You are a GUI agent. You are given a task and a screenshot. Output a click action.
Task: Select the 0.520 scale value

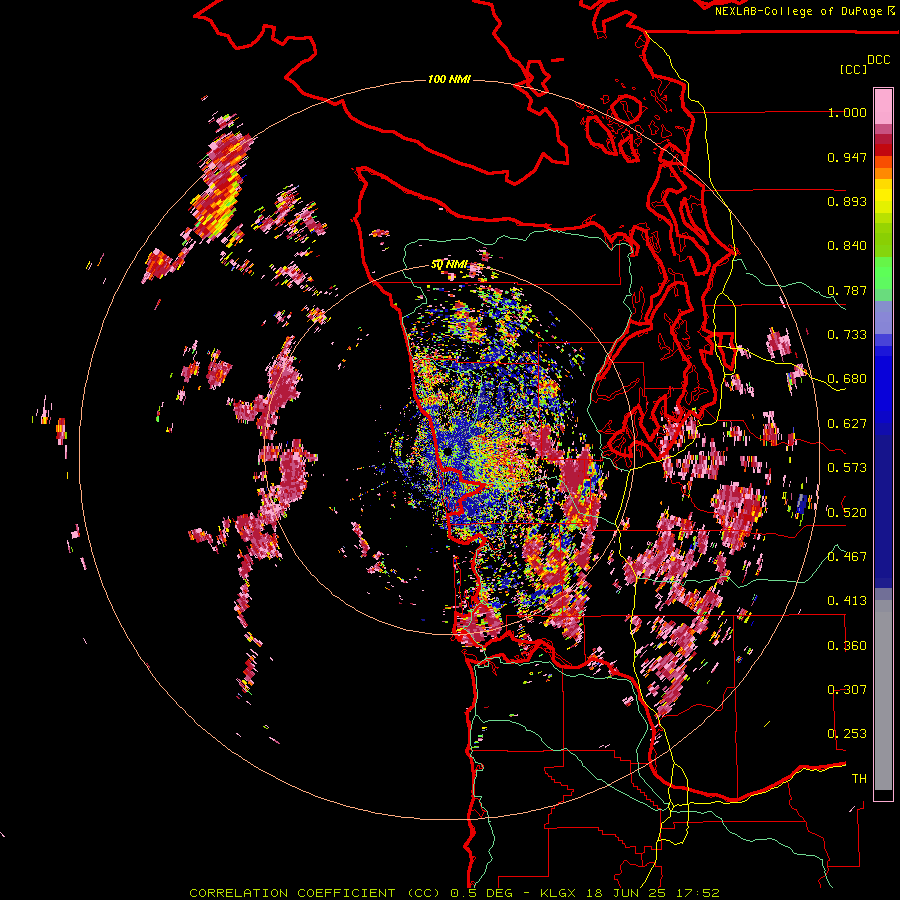pyautogui.click(x=847, y=513)
